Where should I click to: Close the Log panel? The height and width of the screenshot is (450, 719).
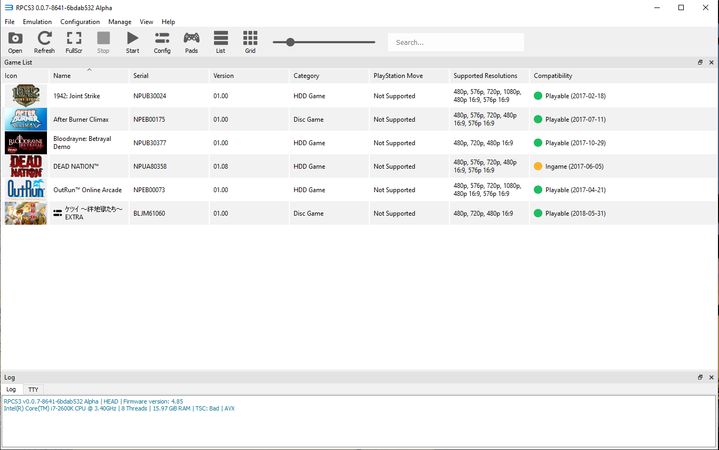pyautogui.click(x=711, y=377)
